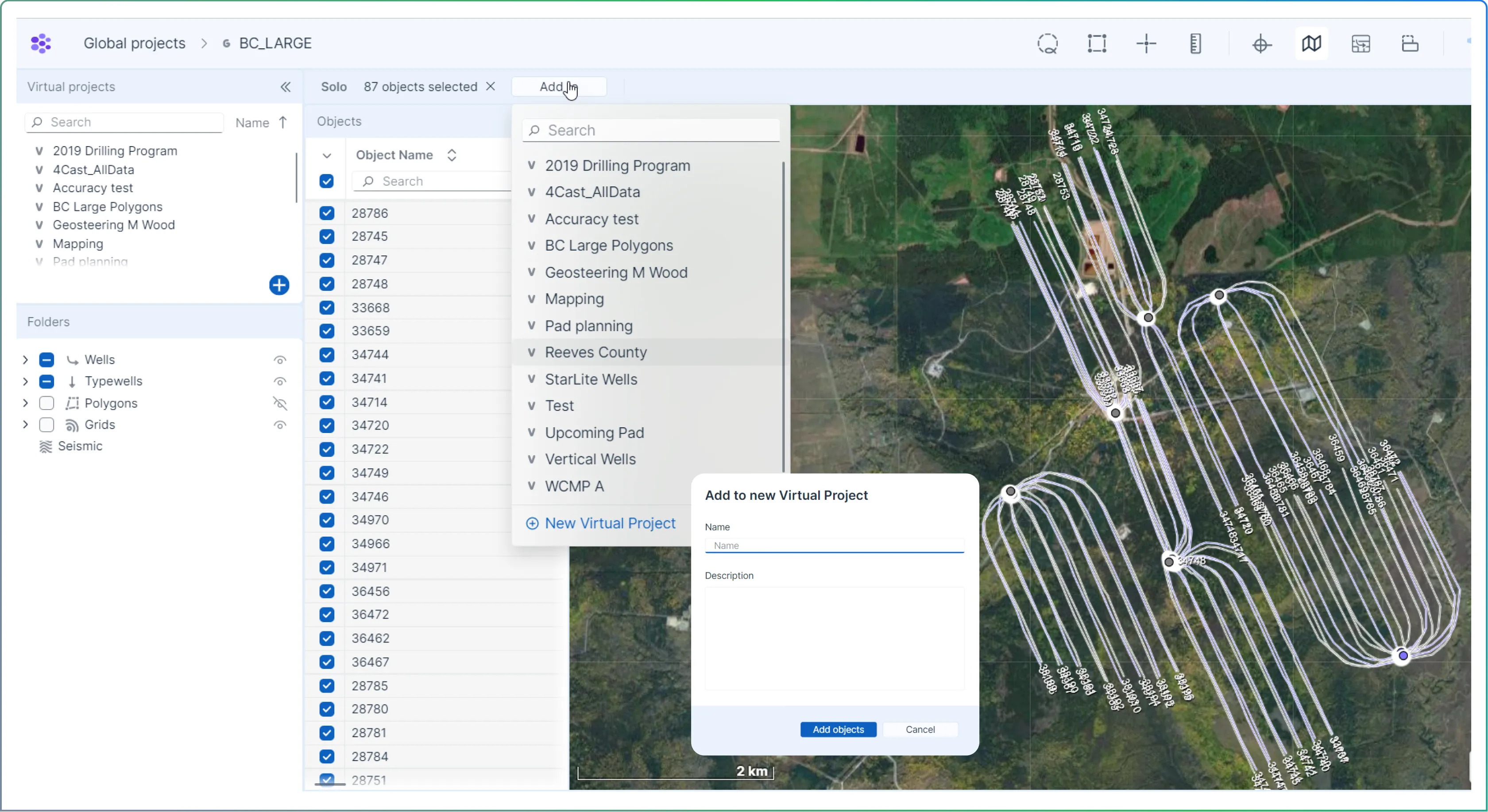Select the rectangle selection tool
Viewport: 1488px width, 812px height.
pyautogui.click(x=1097, y=44)
